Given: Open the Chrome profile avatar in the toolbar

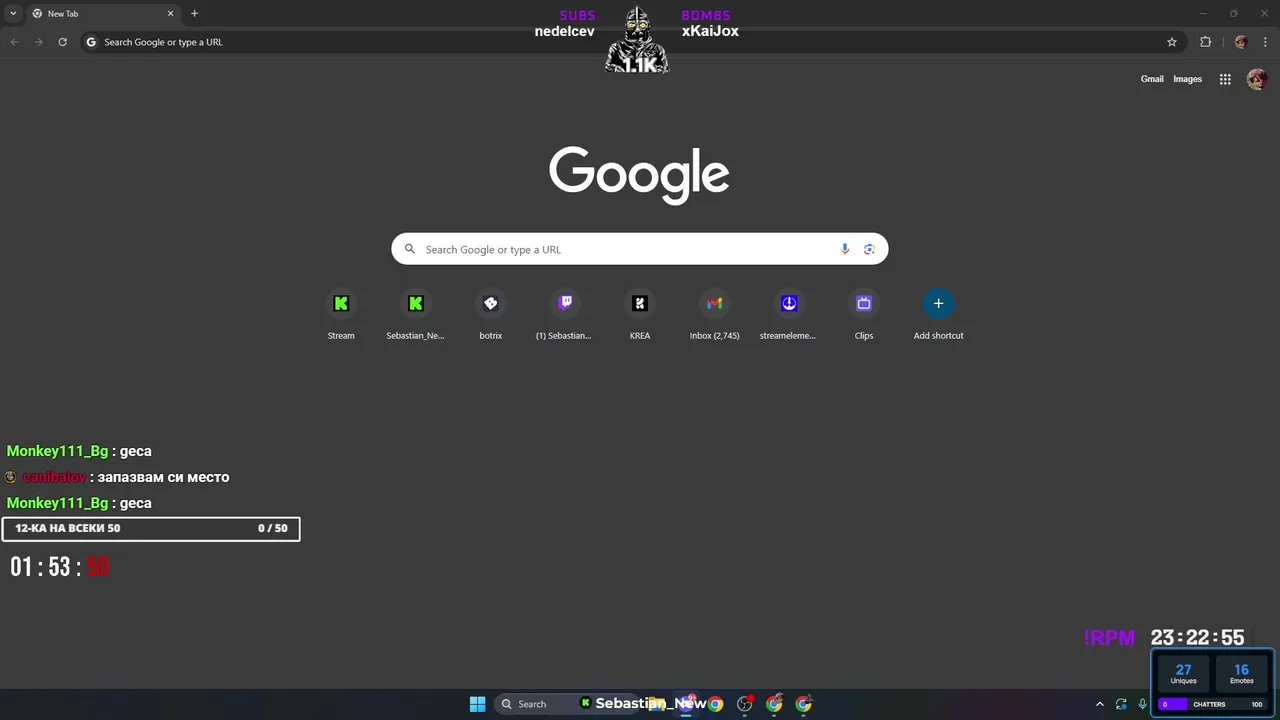Looking at the screenshot, I should tap(1241, 42).
